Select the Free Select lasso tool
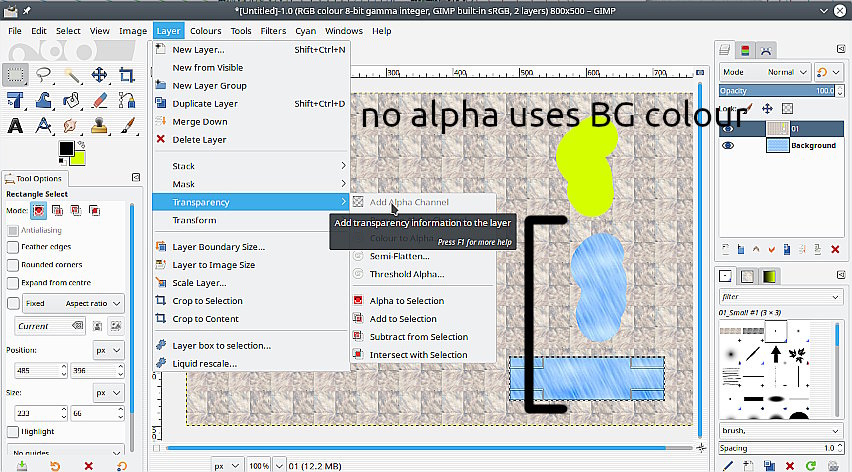The height and width of the screenshot is (472, 852). pos(43,74)
